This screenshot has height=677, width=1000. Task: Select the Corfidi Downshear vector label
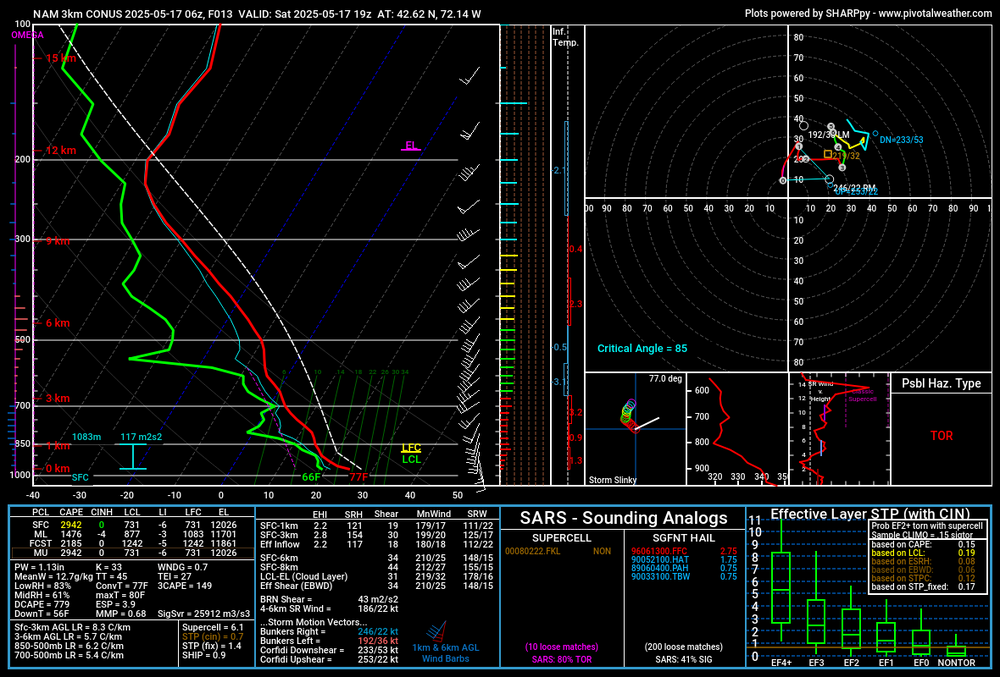302,650
